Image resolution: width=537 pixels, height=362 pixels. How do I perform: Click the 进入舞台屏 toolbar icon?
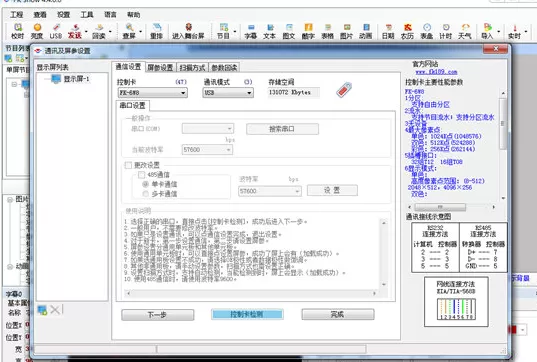coord(188,31)
